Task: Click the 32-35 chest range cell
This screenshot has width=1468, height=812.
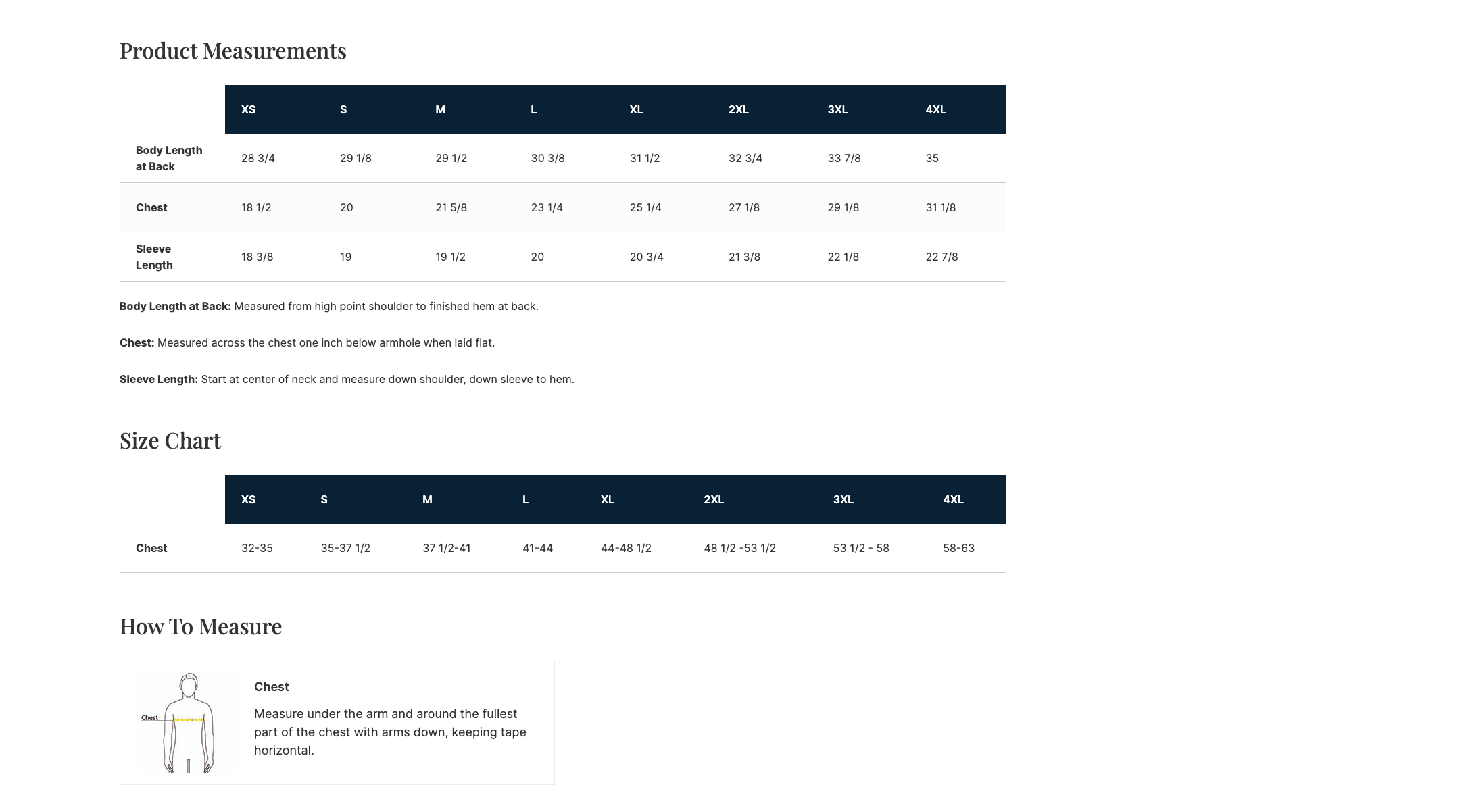Action: 257,548
